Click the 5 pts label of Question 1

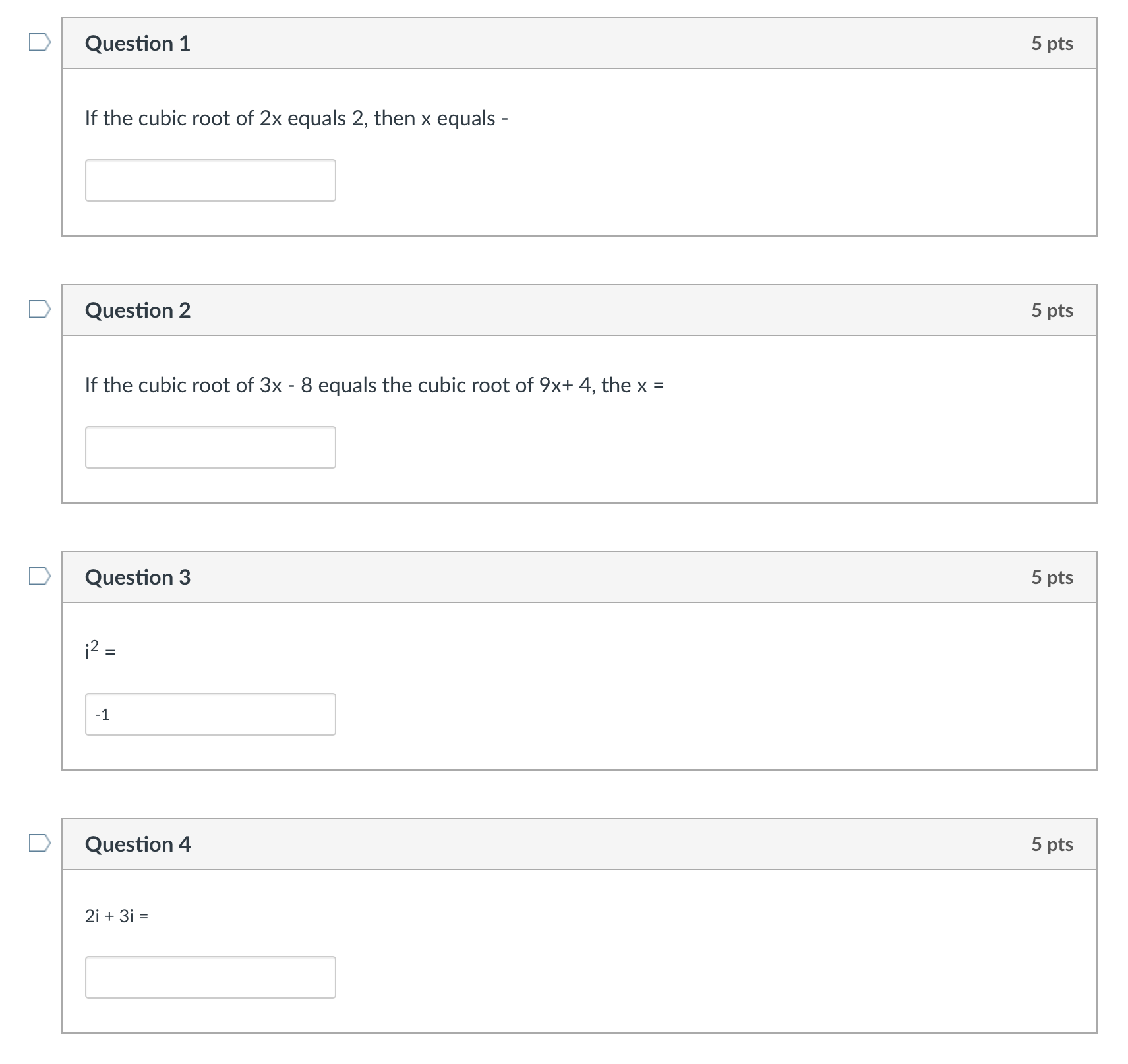click(x=1052, y=44)
